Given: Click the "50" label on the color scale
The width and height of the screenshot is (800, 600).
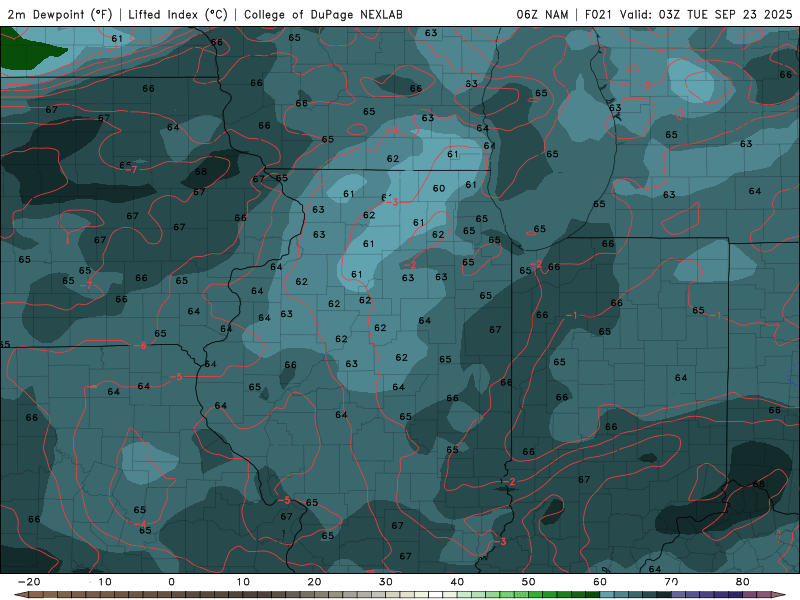Looking at the screenshot, I should pyautogui.click(x=529, y=582).
